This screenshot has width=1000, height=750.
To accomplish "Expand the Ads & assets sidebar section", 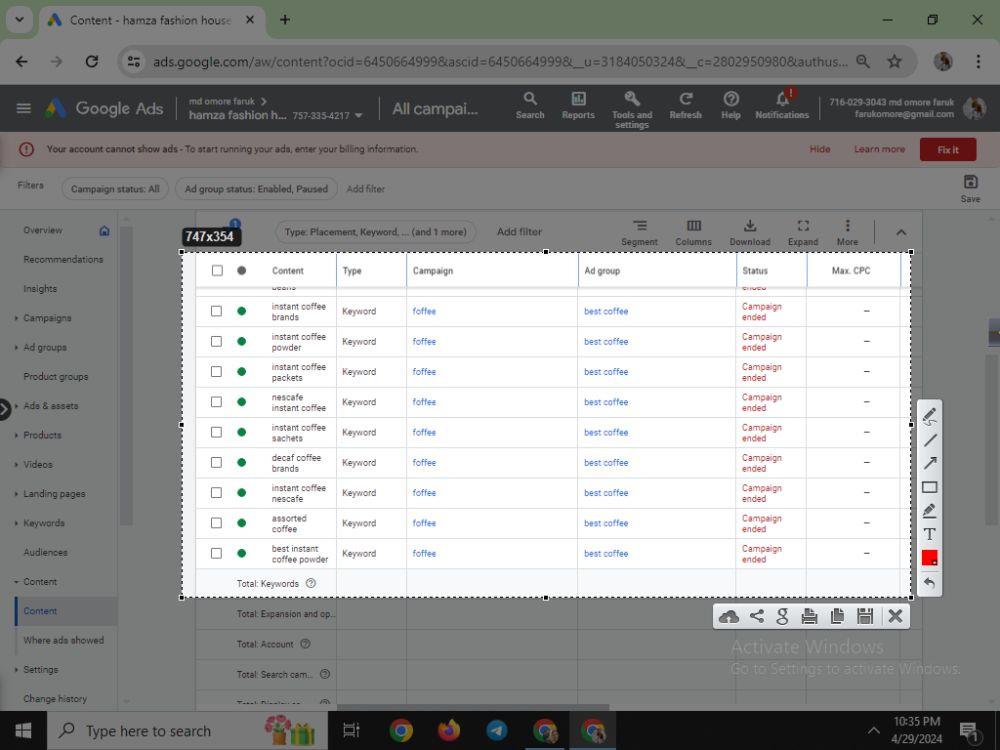I will pos(16,406).
